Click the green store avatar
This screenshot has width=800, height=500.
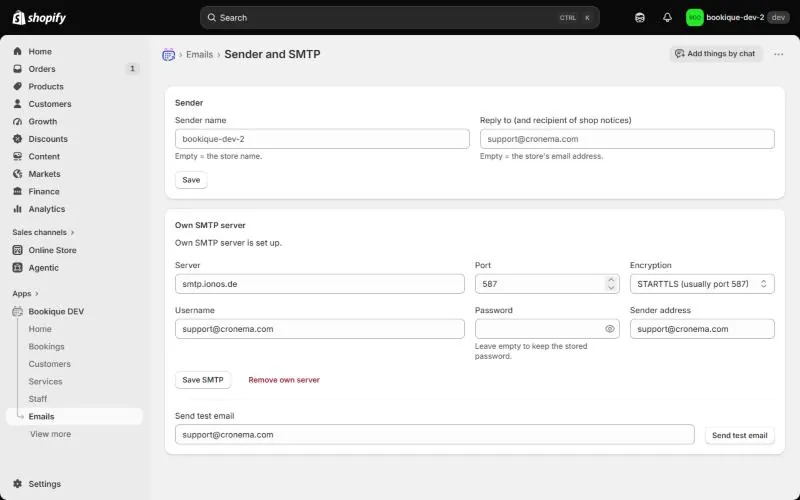(x=694, y=17)
